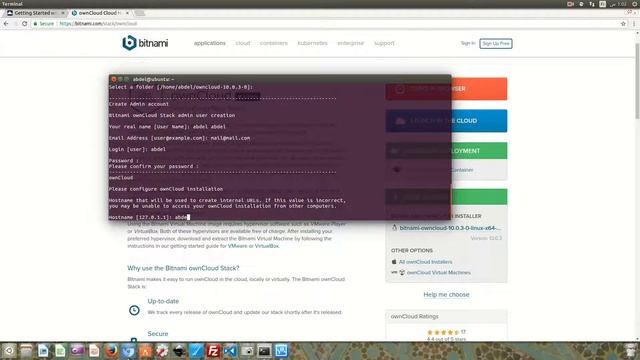Viewport: 640px width, 360px height.
Task: Click the screen recorder indicator in top panel
Action: [x=570, y=4]
